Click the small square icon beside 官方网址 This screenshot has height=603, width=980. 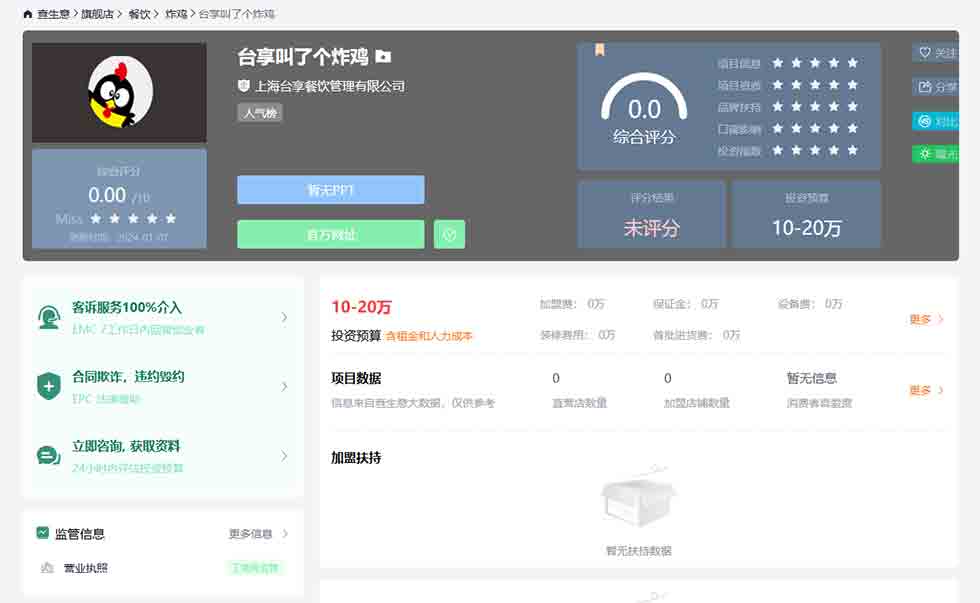pos(449,234)
